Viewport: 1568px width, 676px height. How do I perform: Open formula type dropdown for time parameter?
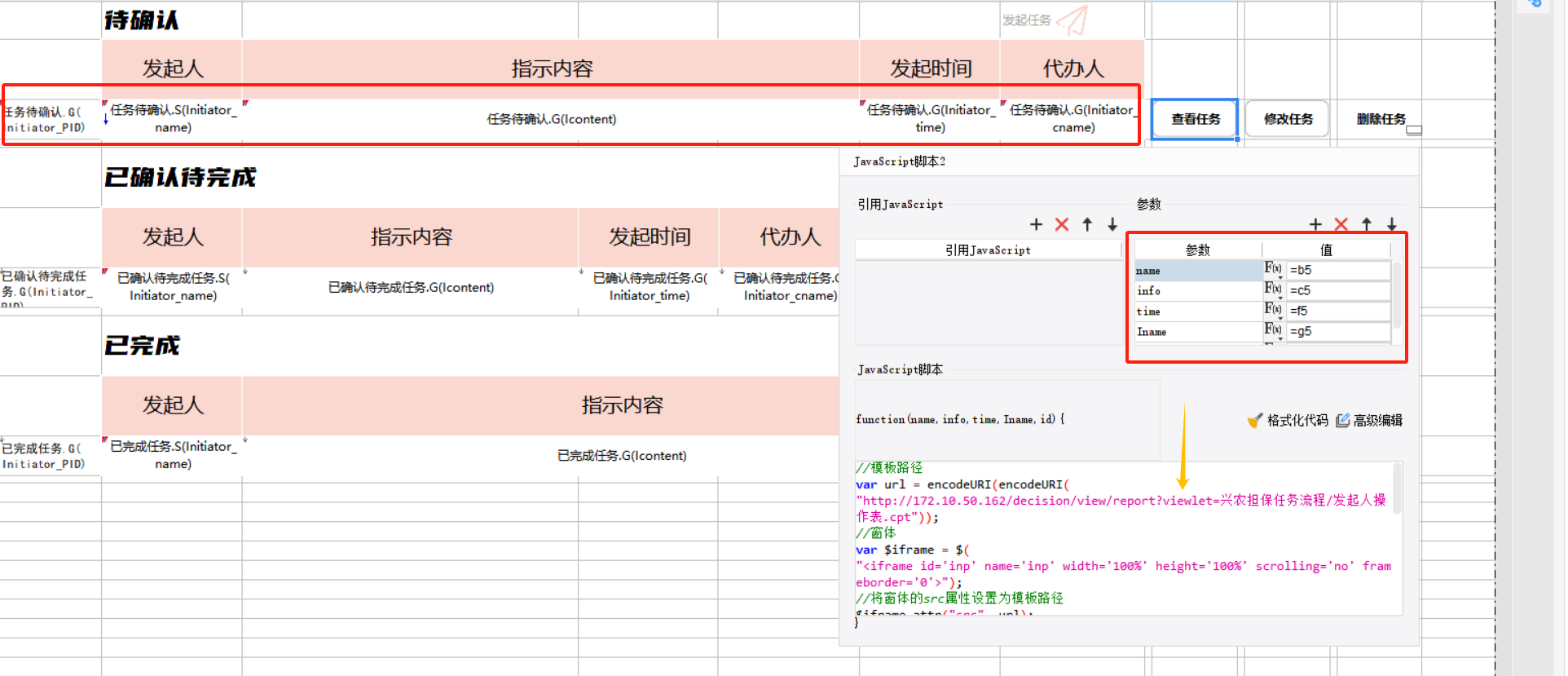[1274, 310]
